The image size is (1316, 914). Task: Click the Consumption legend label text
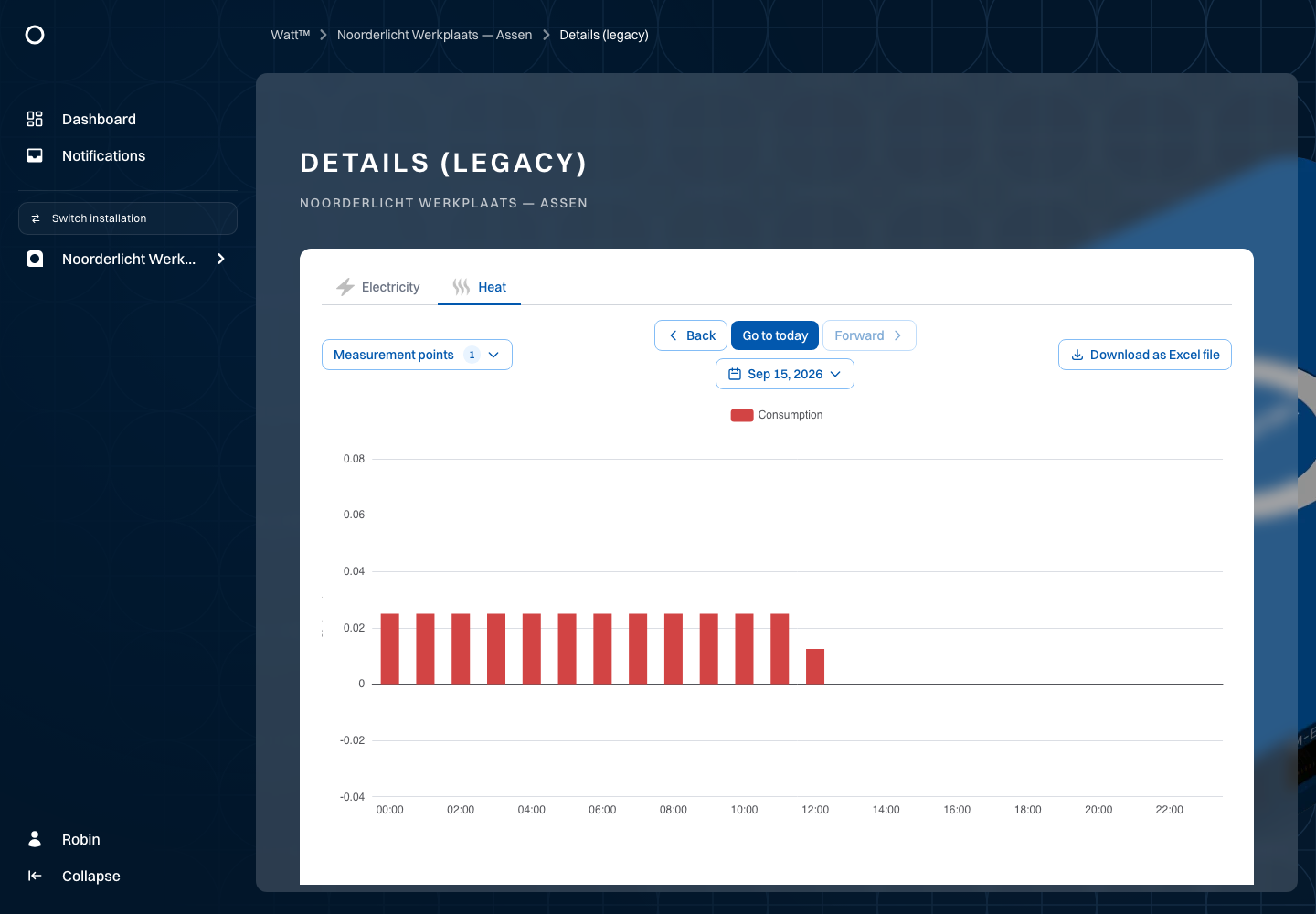tap(791, 415)
